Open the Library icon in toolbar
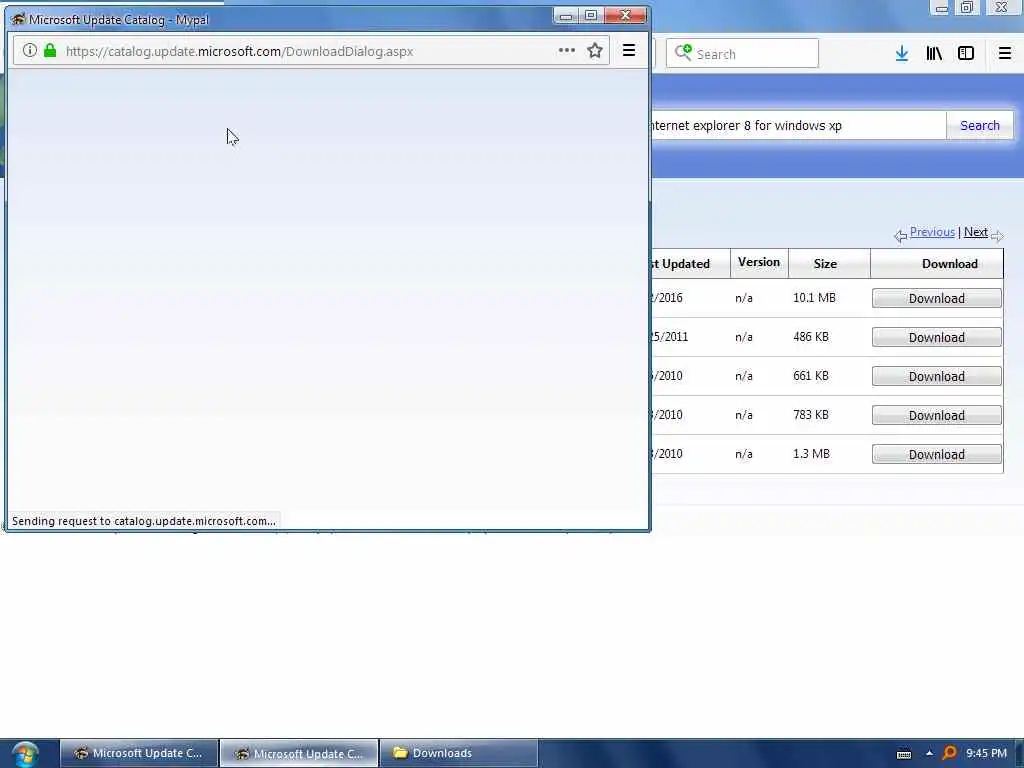The image size is (1024, 768). pos(934,54)
